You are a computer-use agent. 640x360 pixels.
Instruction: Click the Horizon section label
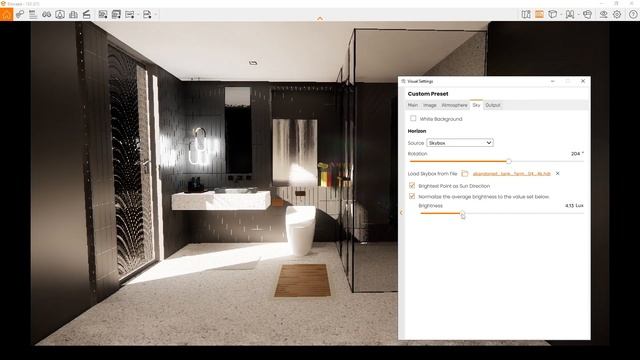417,131
